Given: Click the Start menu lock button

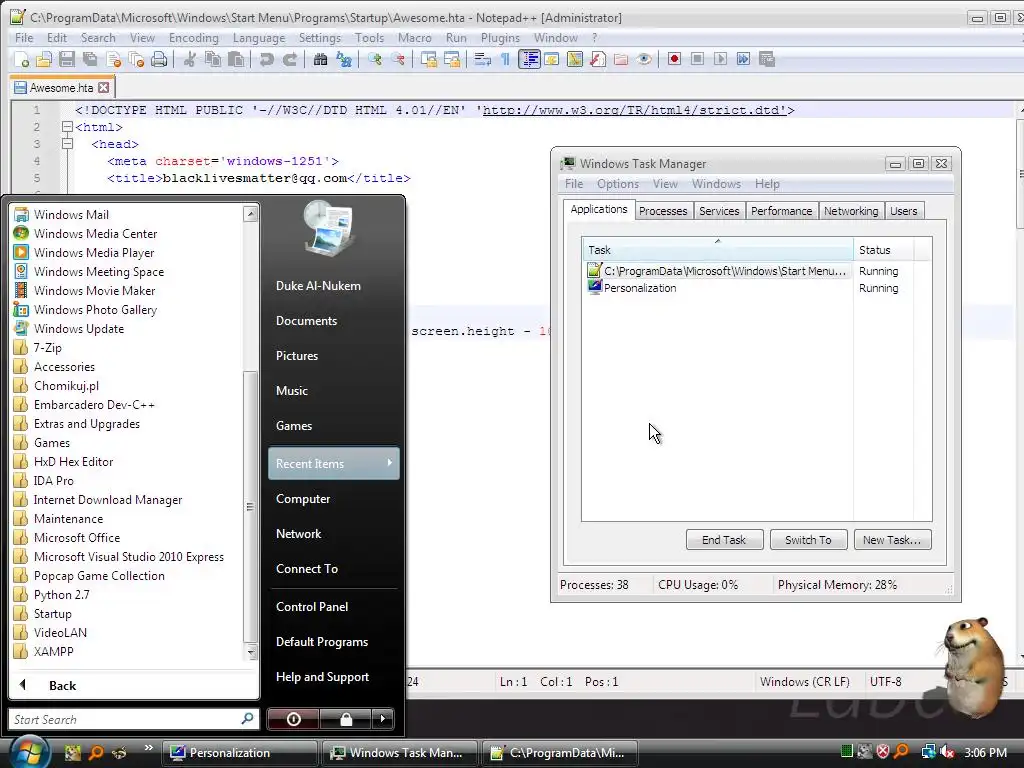Looking at the screenshot, I should point(345,720).
